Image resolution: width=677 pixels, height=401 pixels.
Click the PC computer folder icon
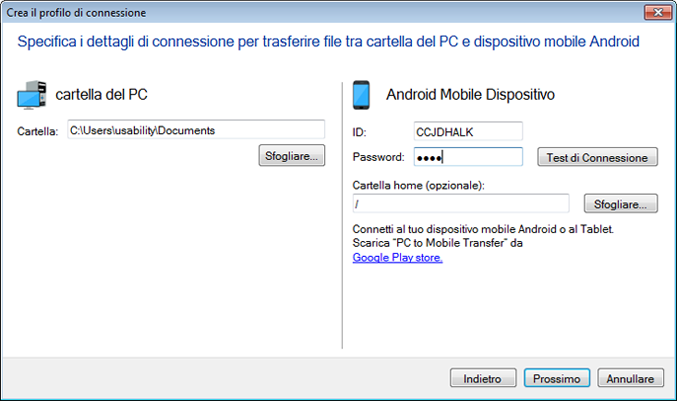click(x=33, y=95)
